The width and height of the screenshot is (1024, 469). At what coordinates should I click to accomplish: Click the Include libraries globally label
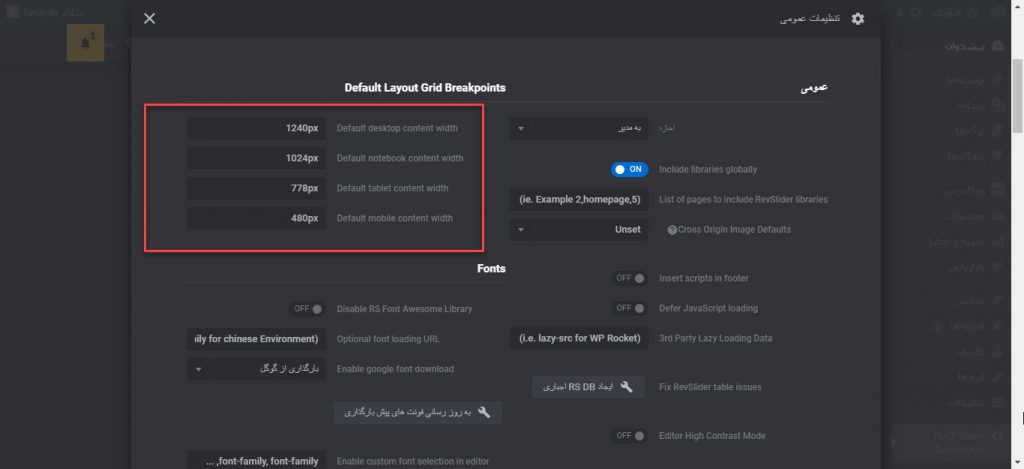tap(708, 169)
